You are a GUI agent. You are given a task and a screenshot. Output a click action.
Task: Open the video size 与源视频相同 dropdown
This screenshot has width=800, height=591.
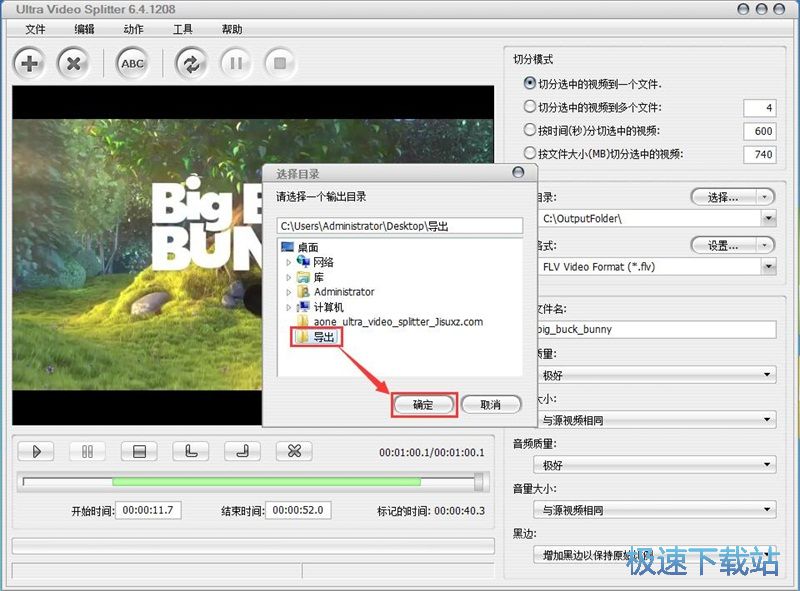pos(767,420)
